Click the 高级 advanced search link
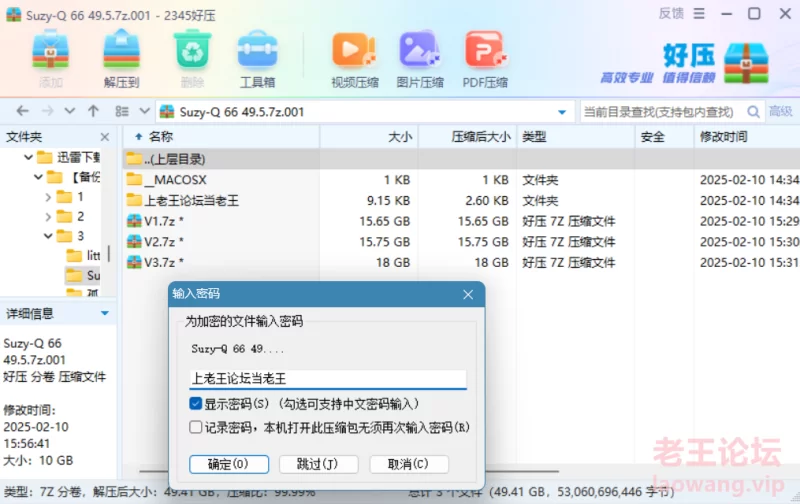The image size is (800, 504). click(x=781, y=111)
